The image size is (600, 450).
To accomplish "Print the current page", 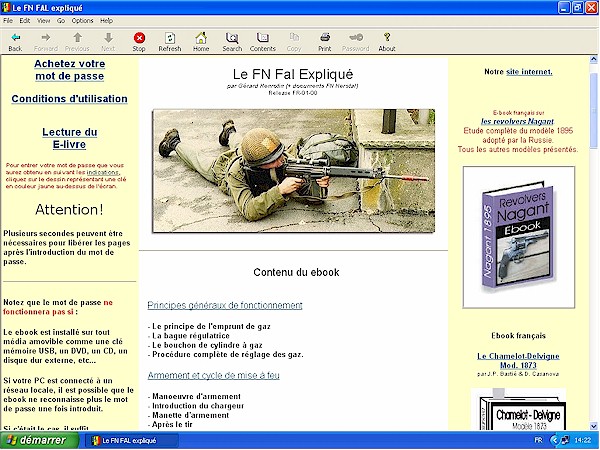I will [325, 42].
